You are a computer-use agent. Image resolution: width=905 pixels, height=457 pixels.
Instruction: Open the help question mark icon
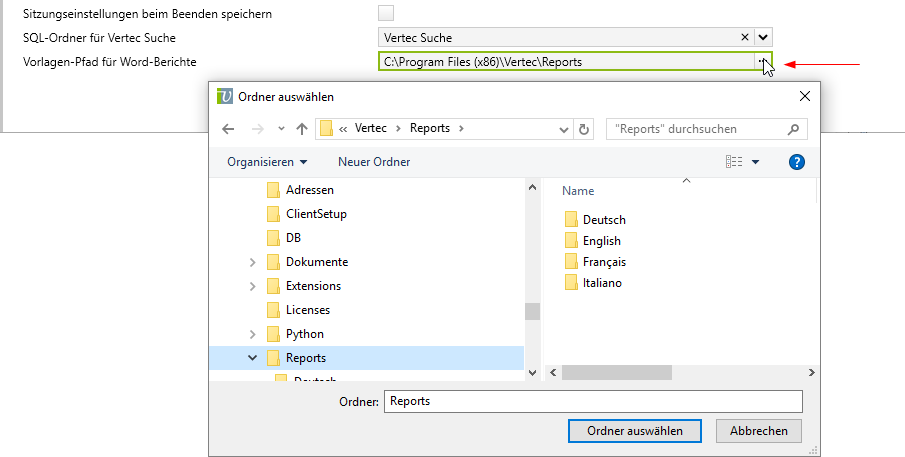click(x=797, y=162)
